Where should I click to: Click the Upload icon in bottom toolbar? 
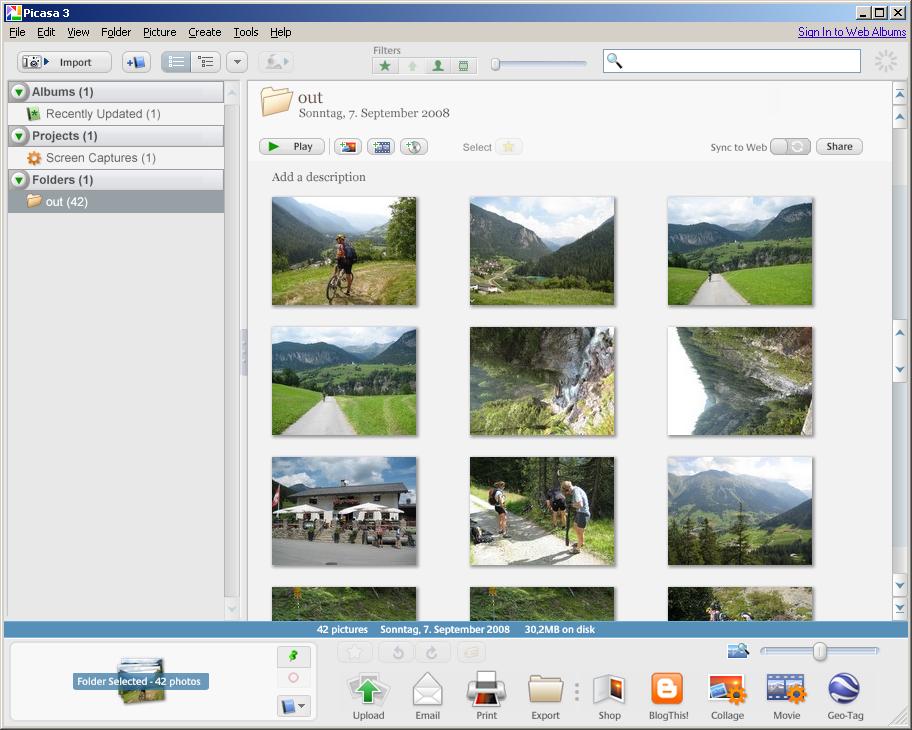tap(368, 690)
